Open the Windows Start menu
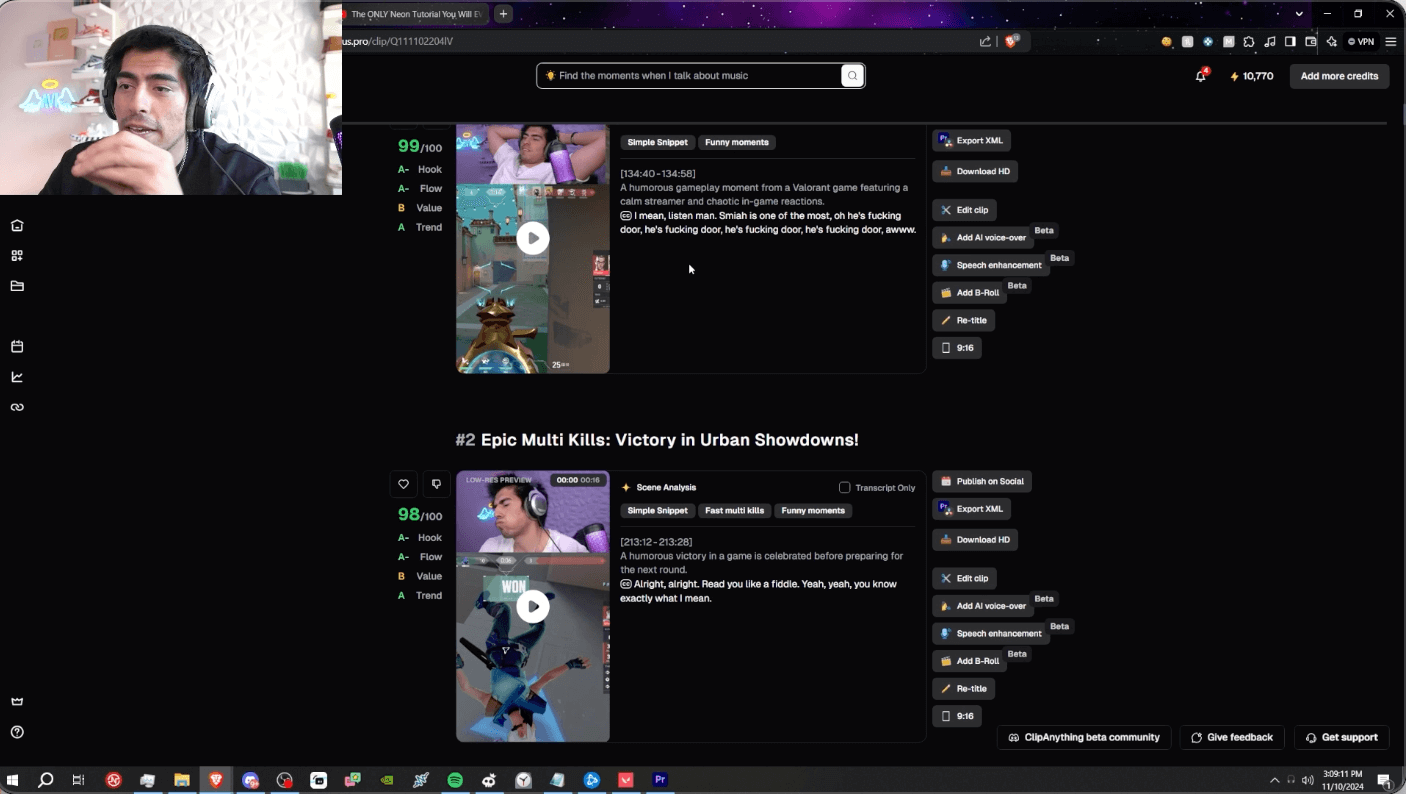 13,780
